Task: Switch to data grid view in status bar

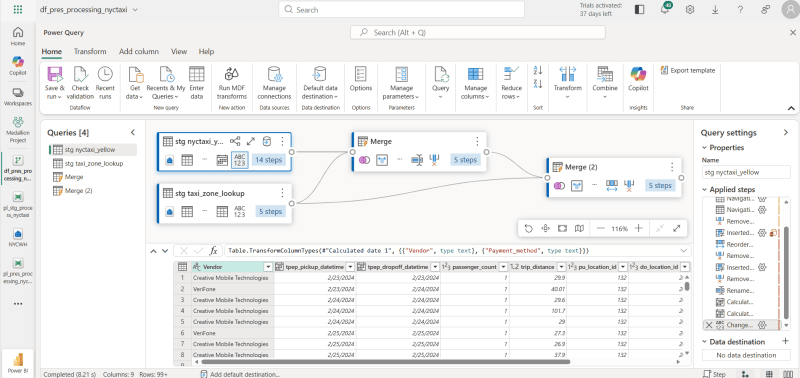Action: 769,374
